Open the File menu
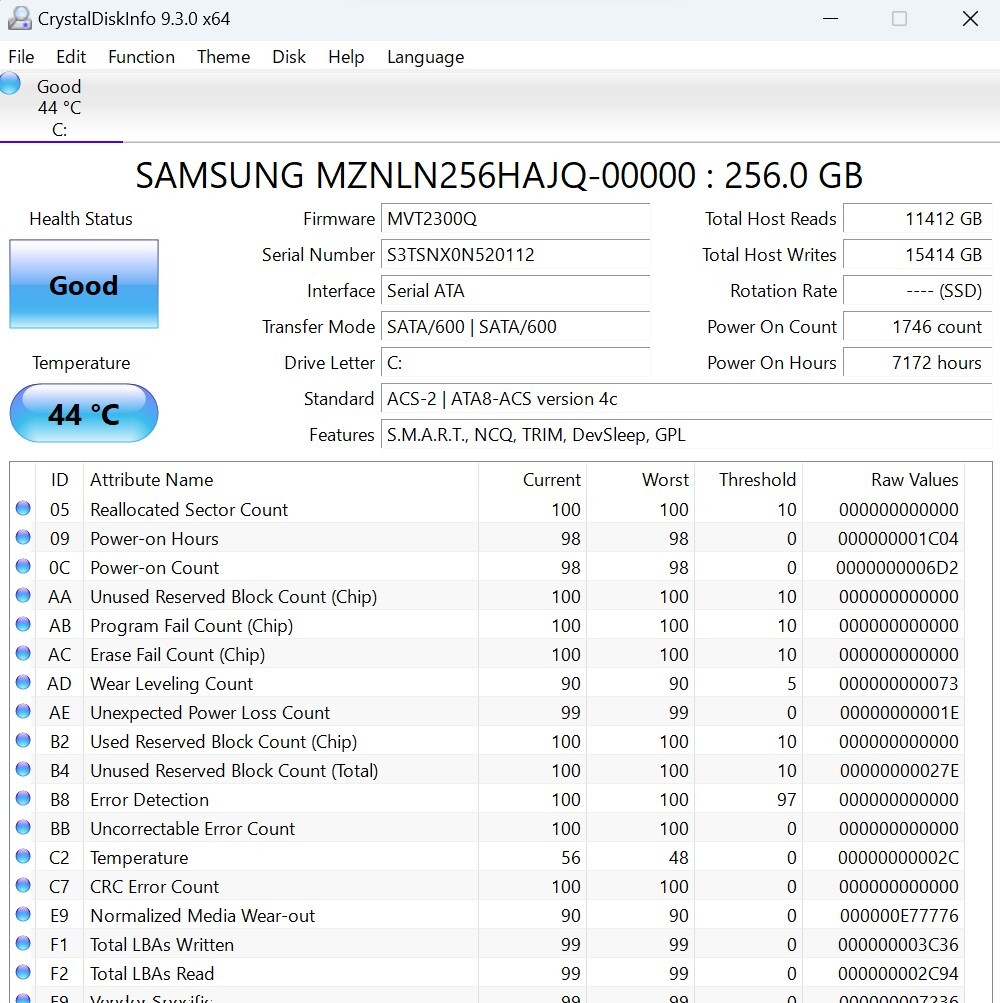Screen dimensions: 1000x1003 [21, 57]
